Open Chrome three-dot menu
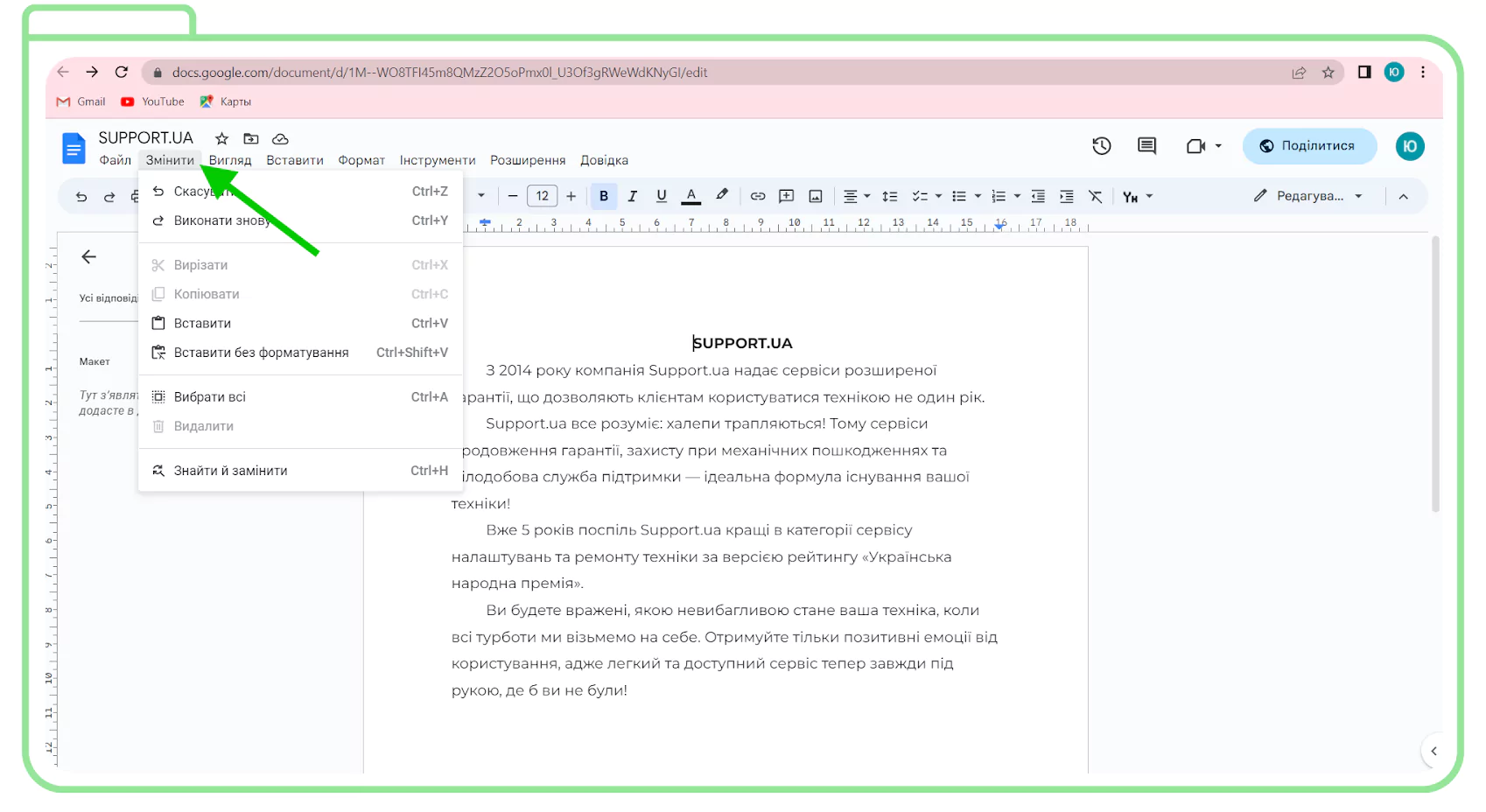This screenshot has width=1486, height=812. (x=1423, y=72)
